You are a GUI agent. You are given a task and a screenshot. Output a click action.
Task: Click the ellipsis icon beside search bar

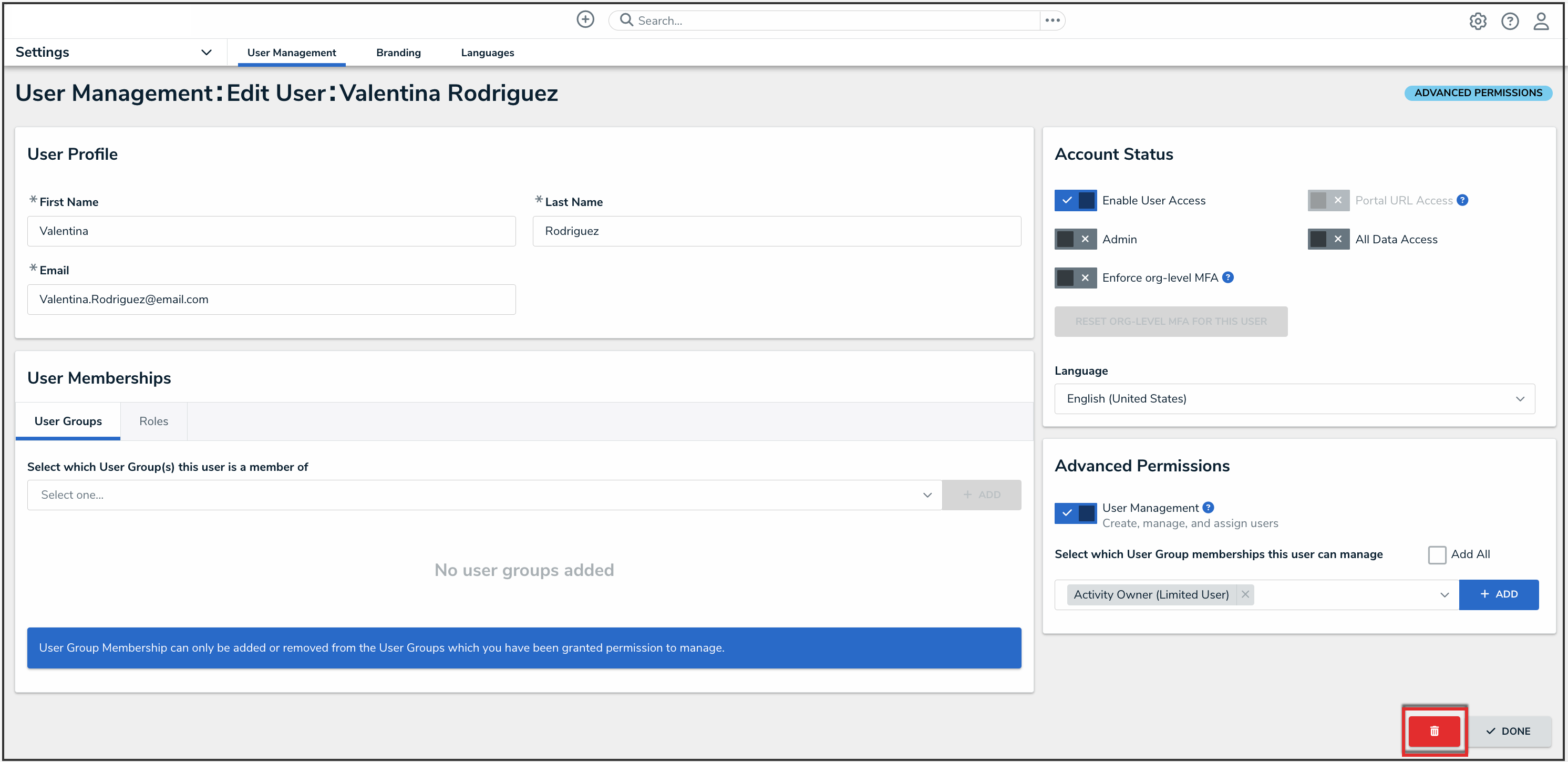(1052, 20)
